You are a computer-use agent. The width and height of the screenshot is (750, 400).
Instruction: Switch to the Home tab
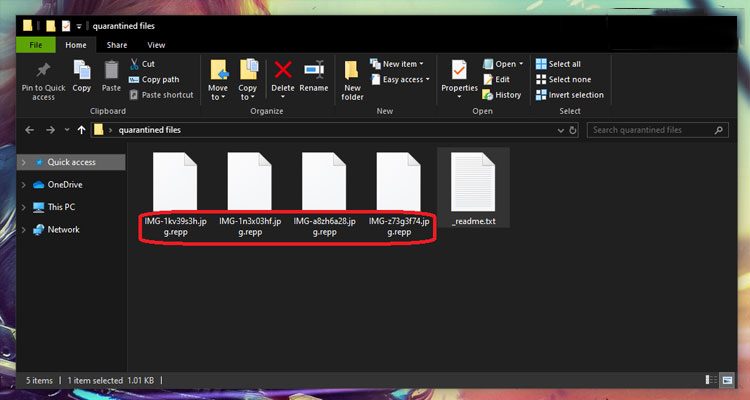76,45
